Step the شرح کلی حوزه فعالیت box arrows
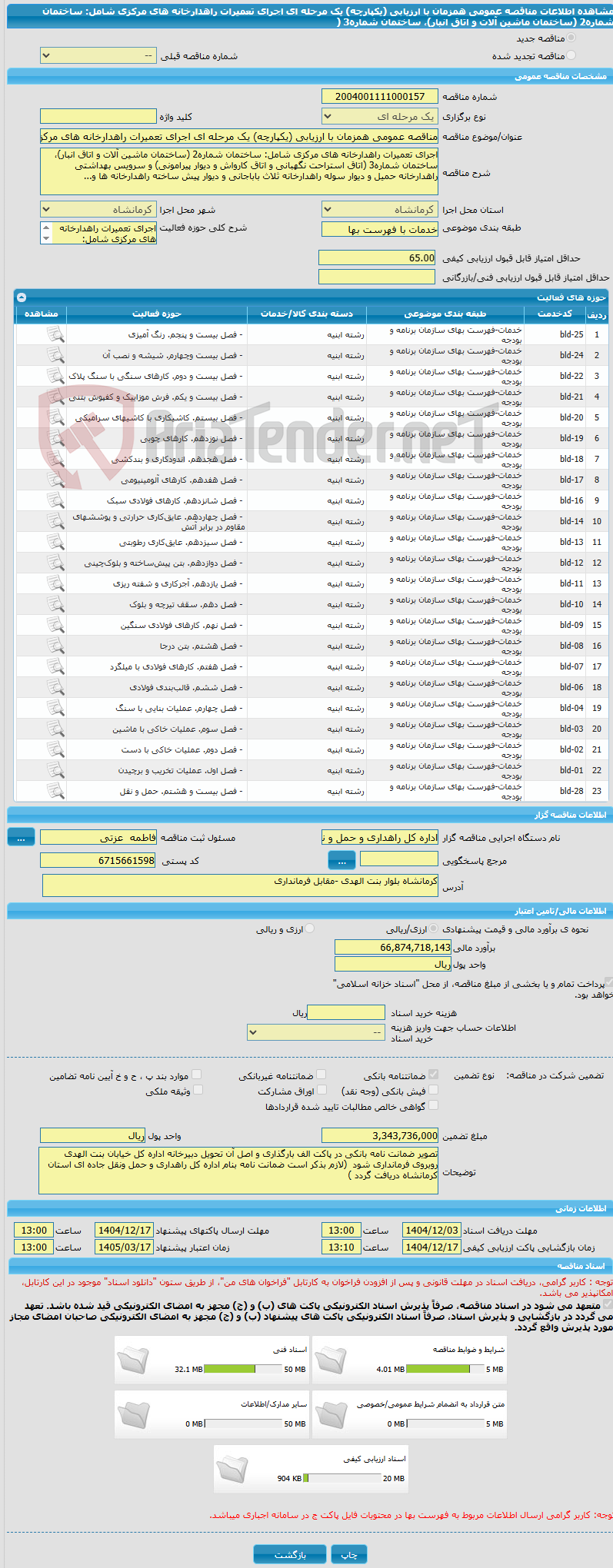Screen dimensions: 613x1568 pyautogui.click(x=45, y=233)
